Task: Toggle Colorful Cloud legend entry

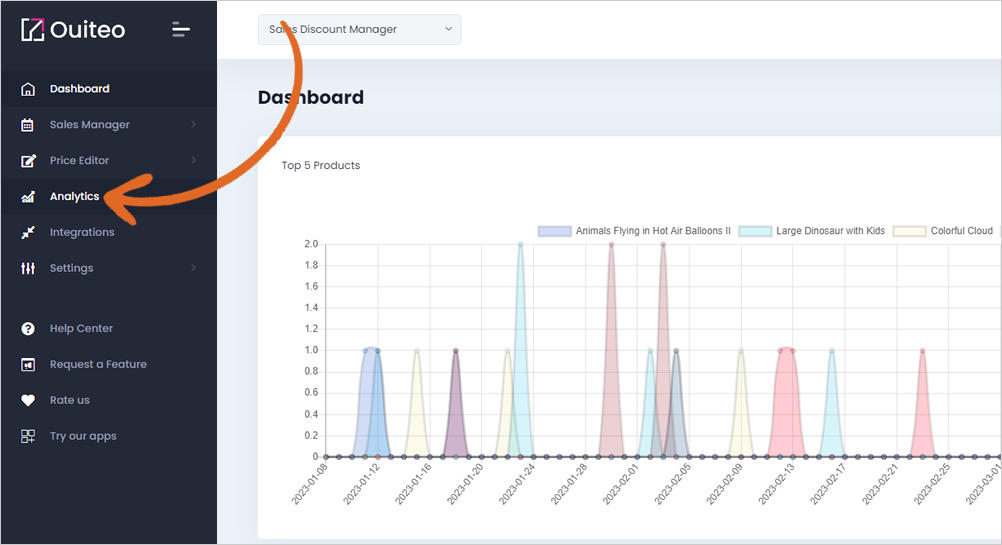Action: coord(943,231)
